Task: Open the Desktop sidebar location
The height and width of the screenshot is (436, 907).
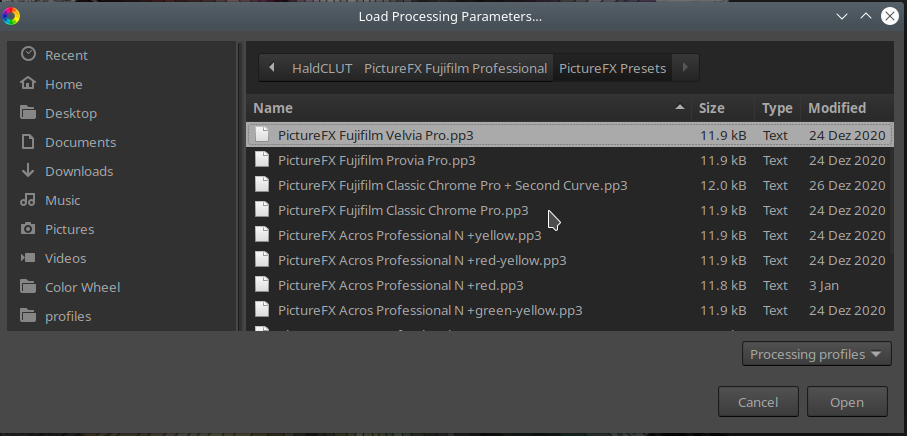Action: (x=70, y=113)
